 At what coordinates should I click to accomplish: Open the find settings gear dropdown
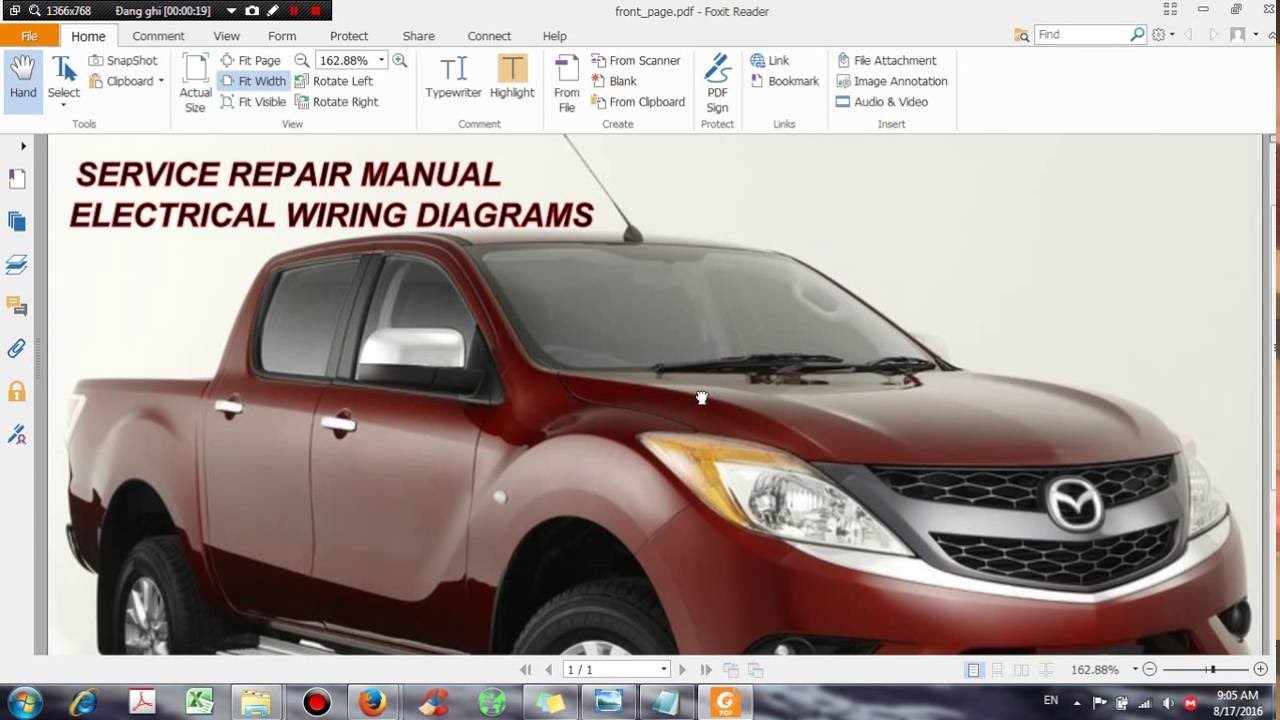(1163, 35)
